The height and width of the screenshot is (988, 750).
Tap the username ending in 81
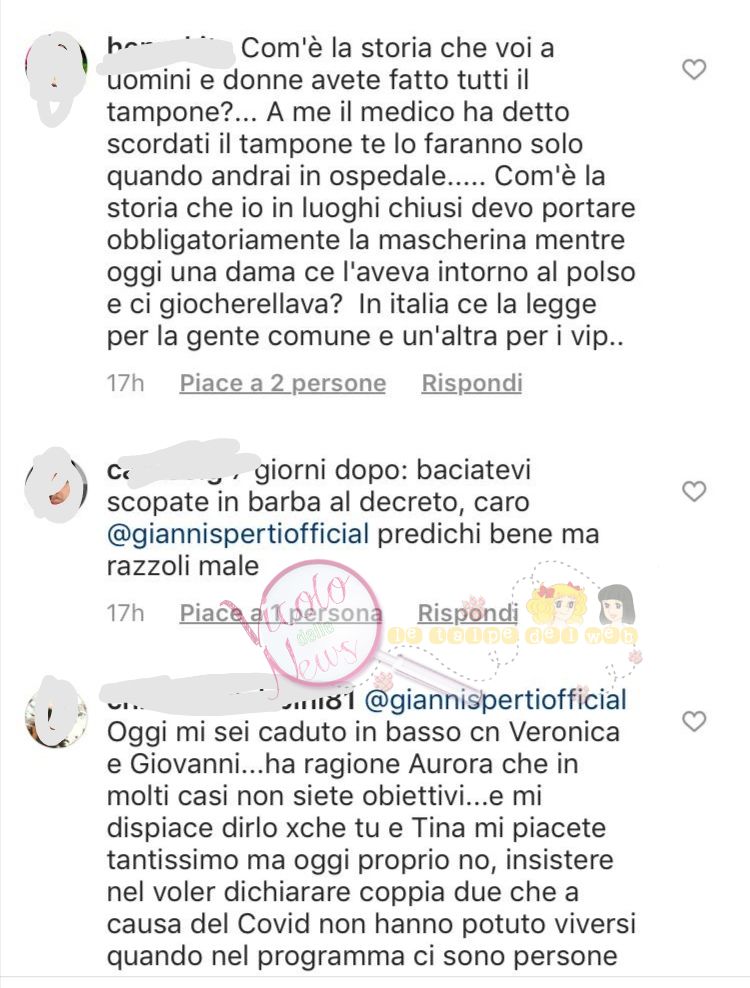tap(232, 698)
